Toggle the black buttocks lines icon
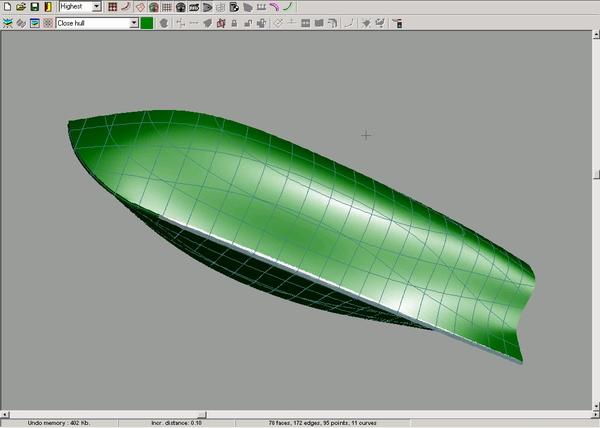 pos(194,7)
